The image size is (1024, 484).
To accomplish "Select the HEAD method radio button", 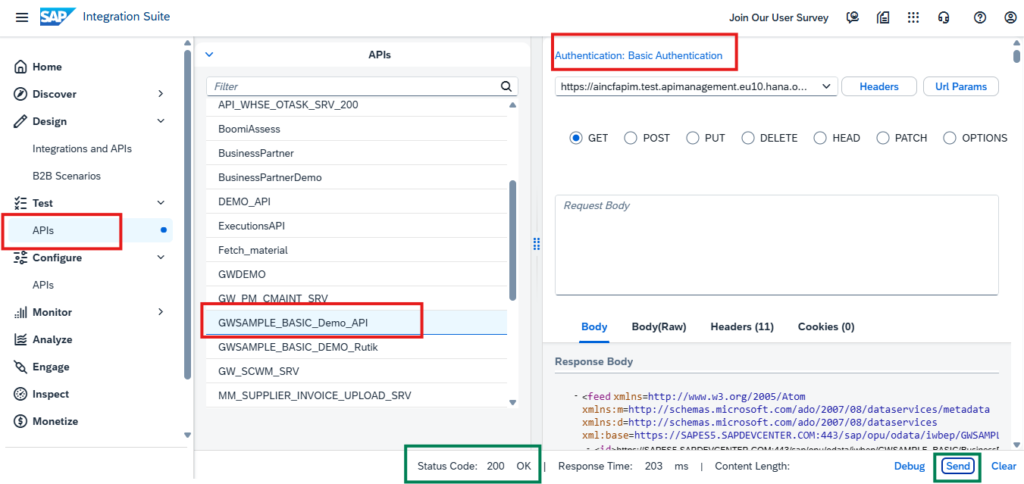I will coord(820,138).
